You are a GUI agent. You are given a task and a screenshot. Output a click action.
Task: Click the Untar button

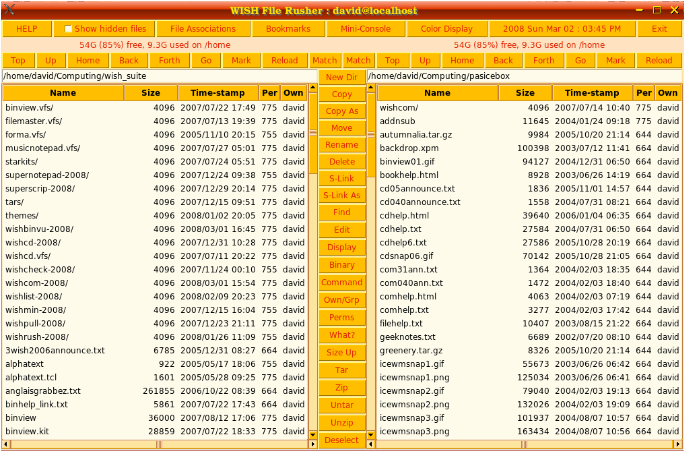(342, 405)
